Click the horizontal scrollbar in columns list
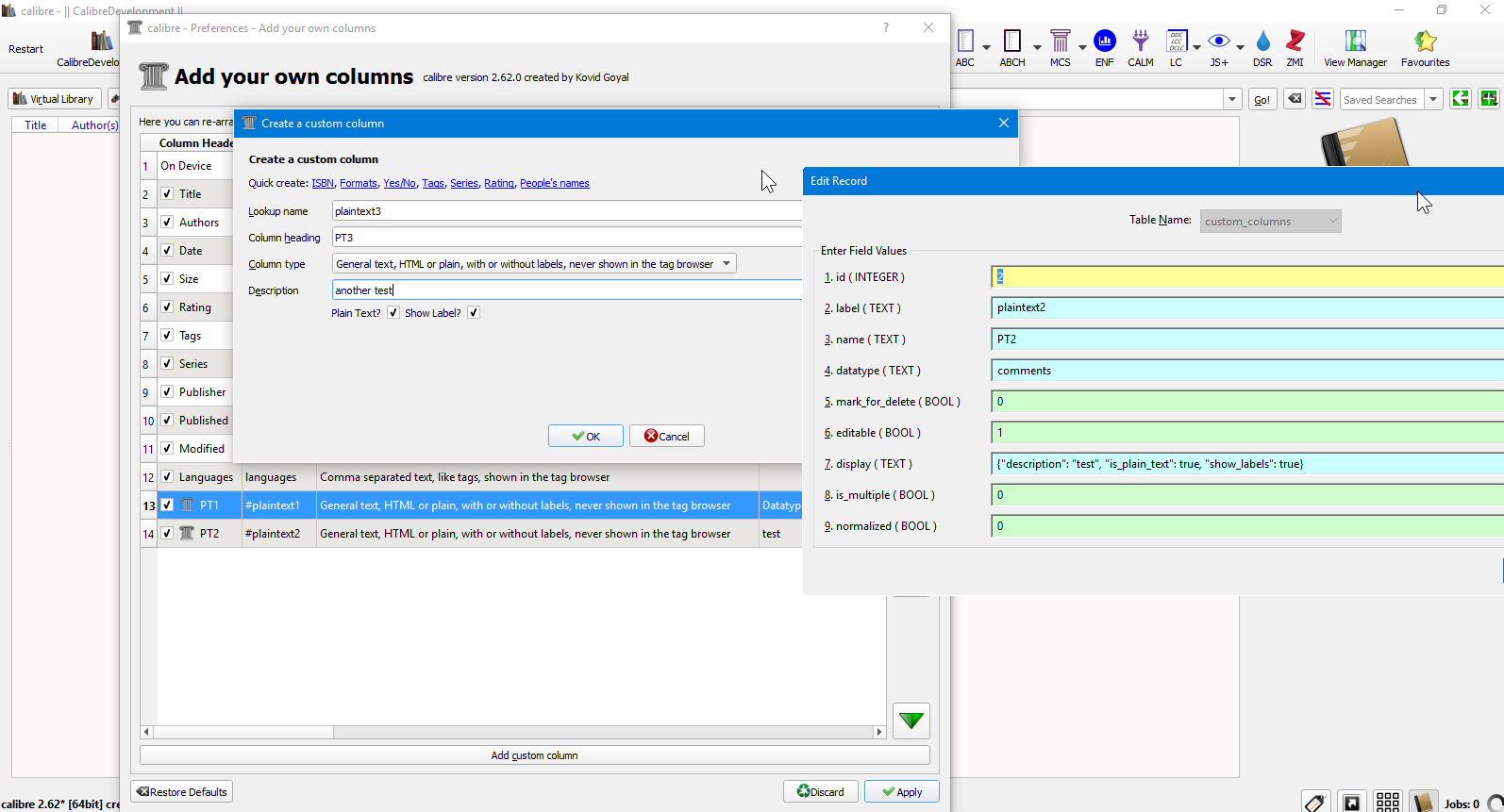1504x812 pixels. pos(513,732)
